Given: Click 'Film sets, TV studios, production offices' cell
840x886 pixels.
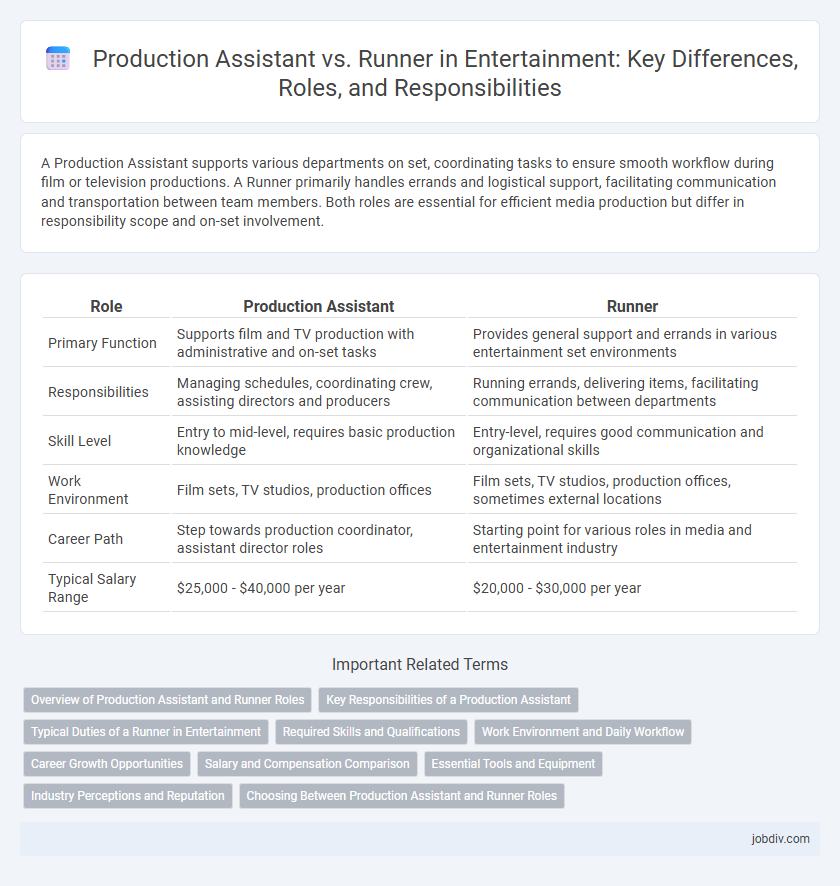Looking at the screenshot, I should (319, 490).
